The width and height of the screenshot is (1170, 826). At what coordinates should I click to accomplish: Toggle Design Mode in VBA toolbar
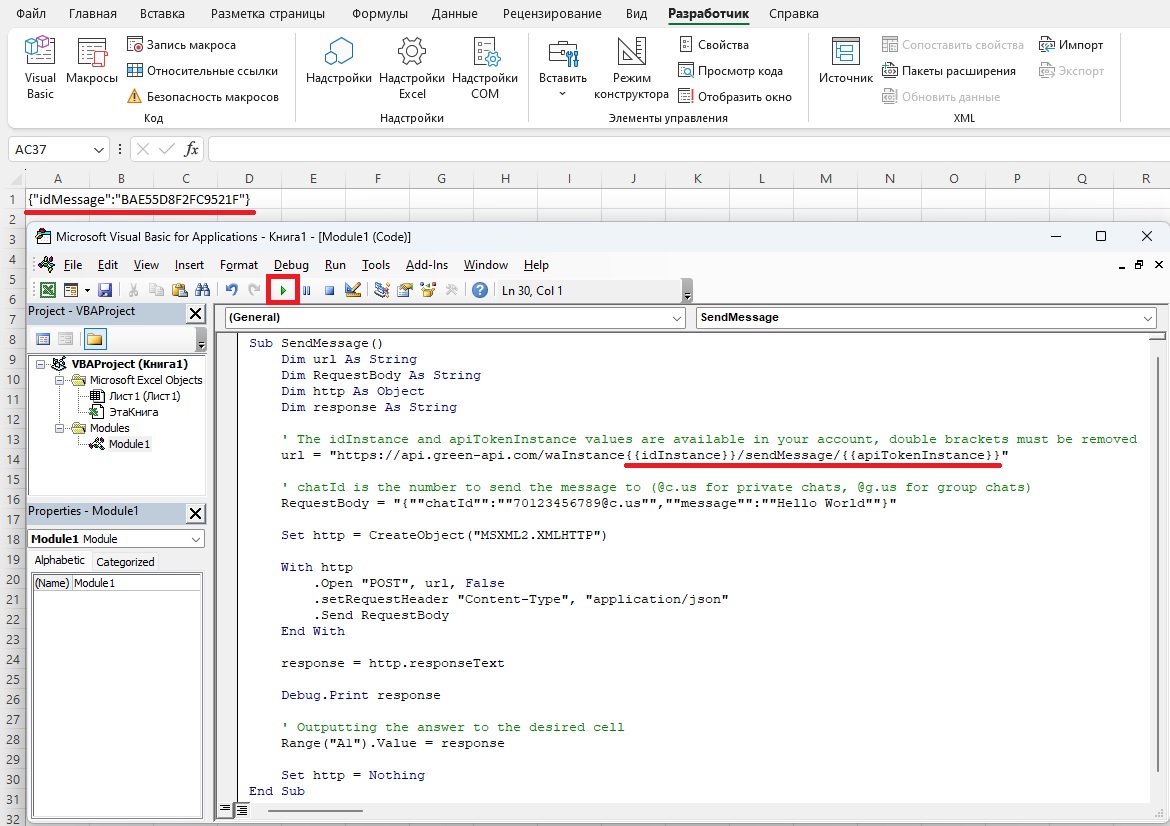pos(352,290)
